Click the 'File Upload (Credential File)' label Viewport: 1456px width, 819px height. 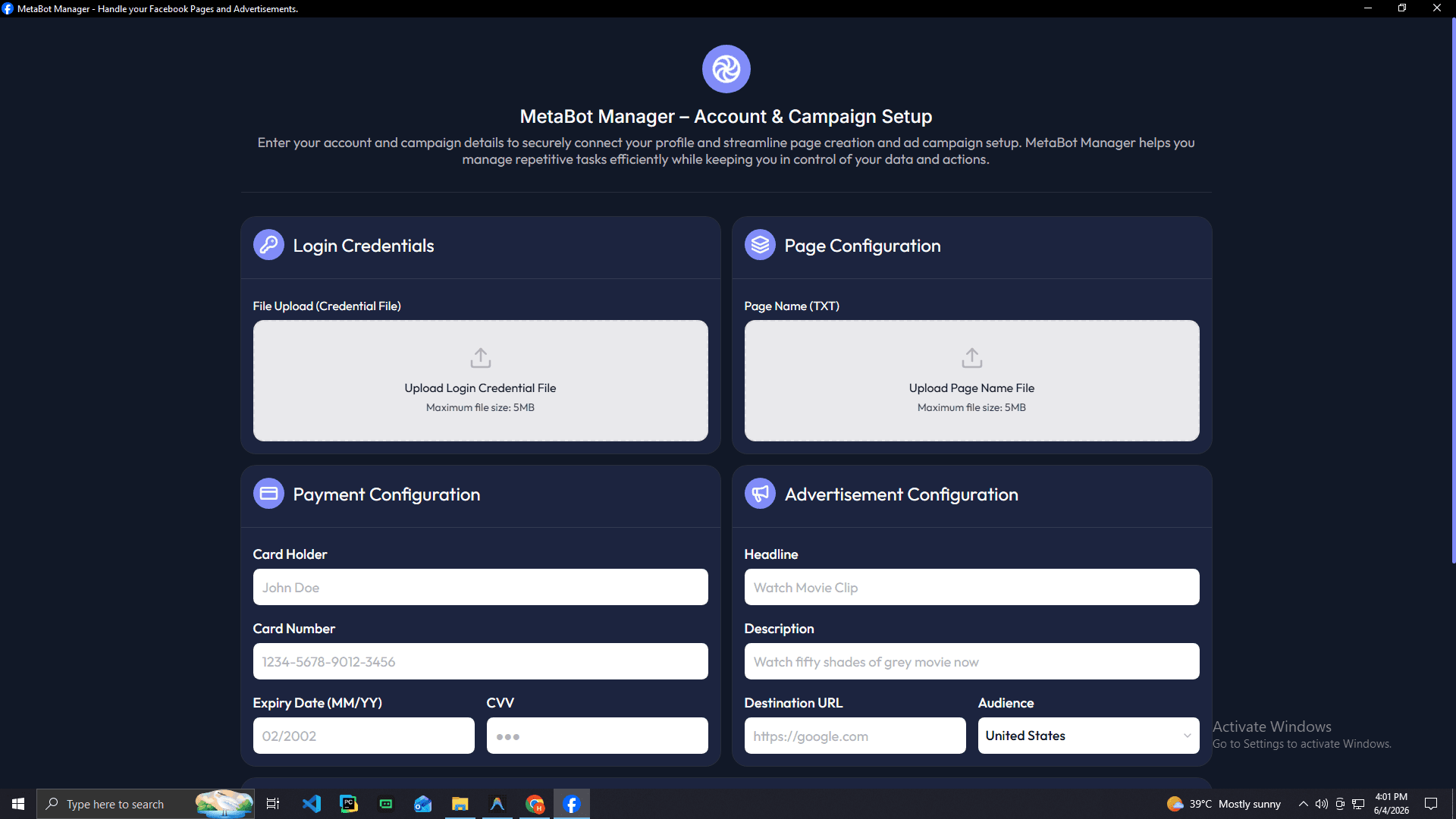[327, 306]
